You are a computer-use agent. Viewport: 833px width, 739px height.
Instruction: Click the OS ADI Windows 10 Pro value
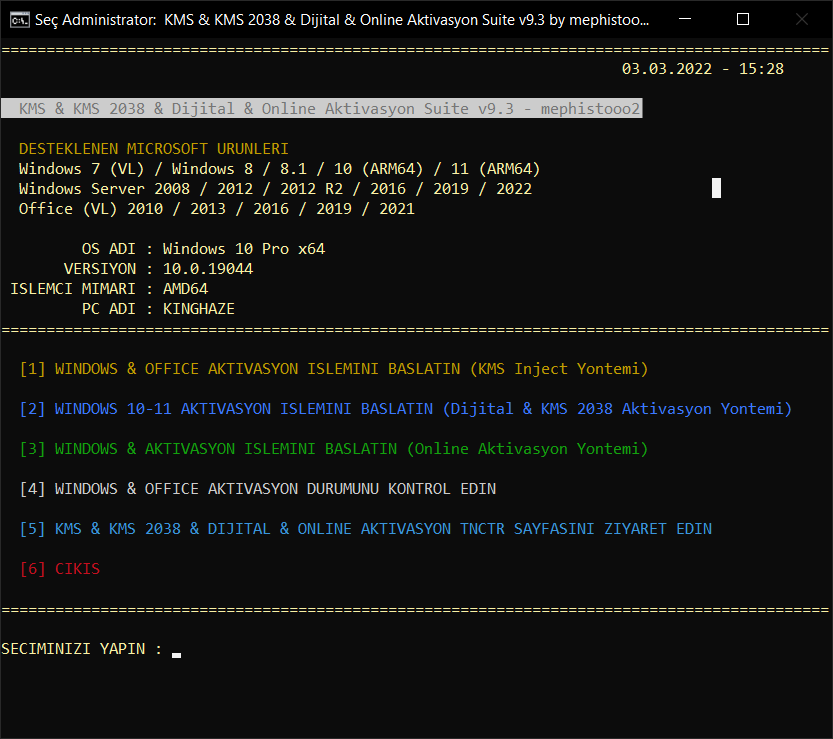(x=244, y=248)
